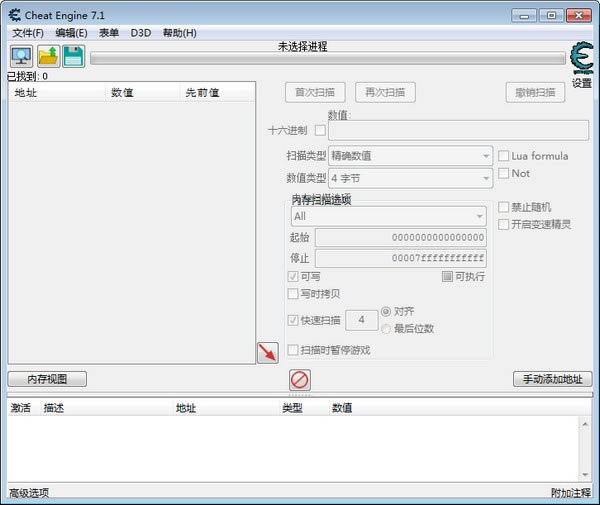This screenshot has width=600, height=505.
Task: Open 高级选项 advanced options
Action: [x=29, y=493]
